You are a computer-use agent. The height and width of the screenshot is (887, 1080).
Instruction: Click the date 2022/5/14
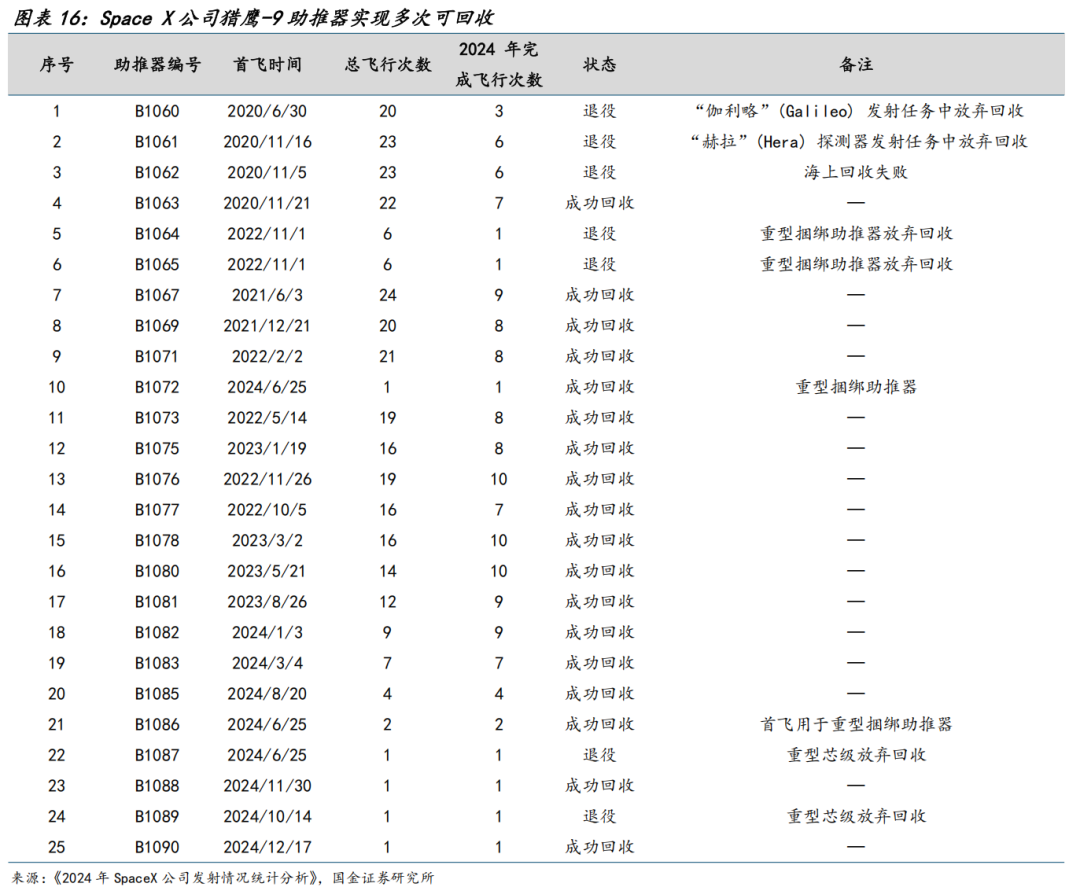267,418
